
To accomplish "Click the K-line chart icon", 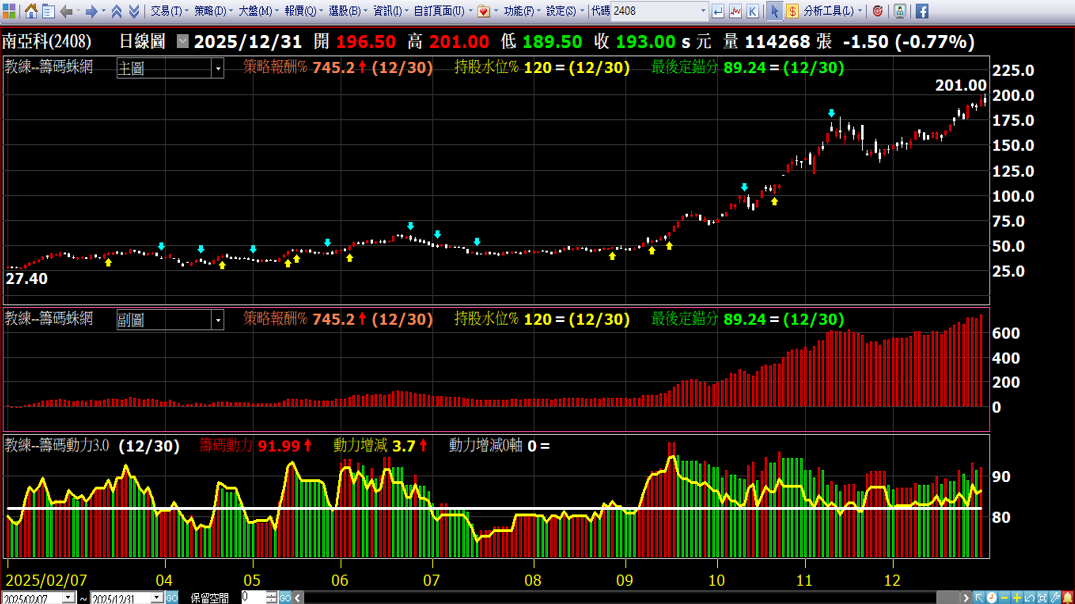I will coord(754,11).
